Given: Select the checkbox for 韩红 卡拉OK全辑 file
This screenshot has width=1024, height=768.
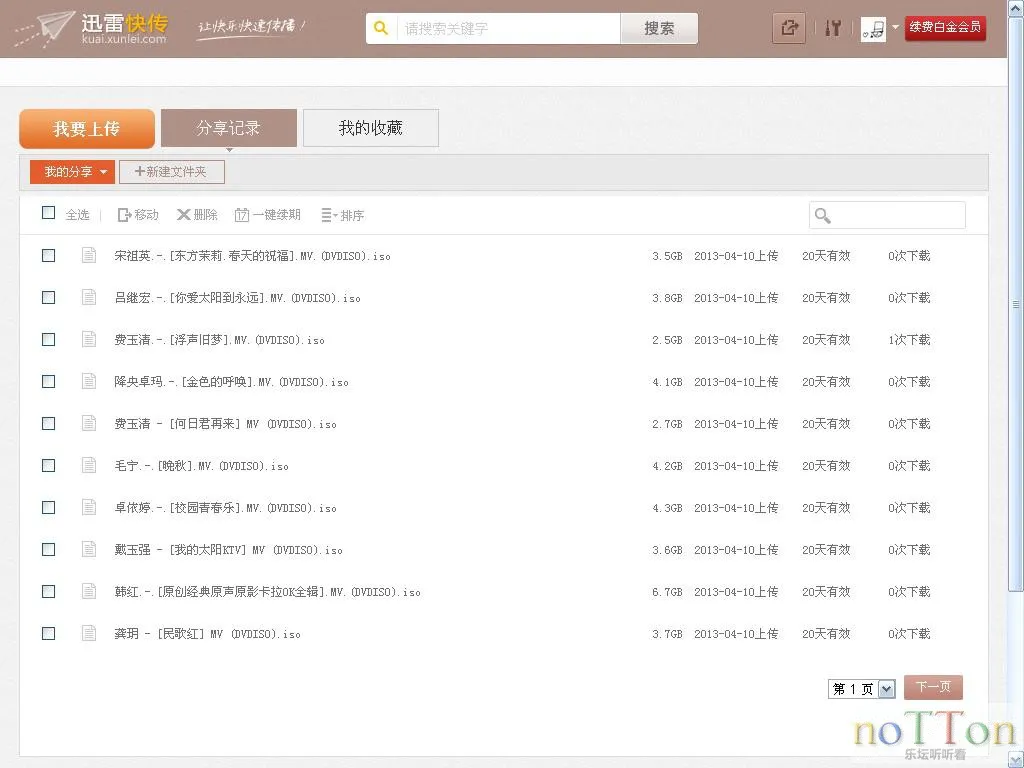Looking at the screenshot, I should point(48,591).
